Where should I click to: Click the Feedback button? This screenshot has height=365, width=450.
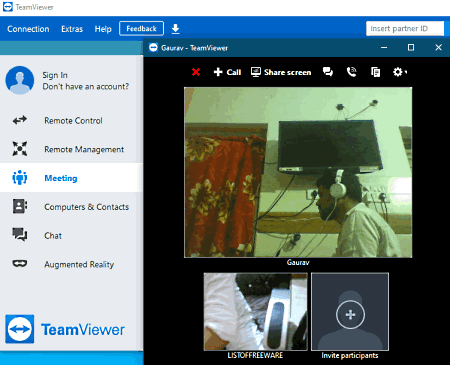(141, 29)
